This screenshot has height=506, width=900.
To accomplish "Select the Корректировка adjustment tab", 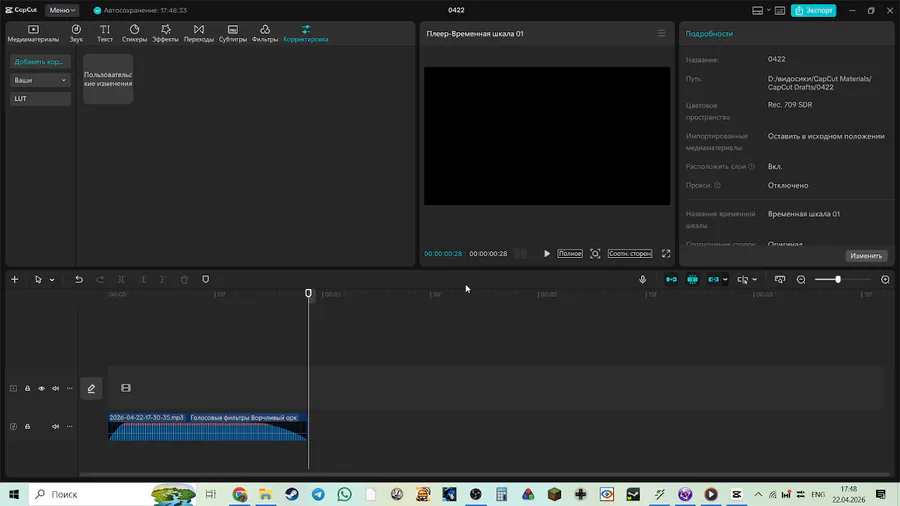I will (x=306, y=33).
